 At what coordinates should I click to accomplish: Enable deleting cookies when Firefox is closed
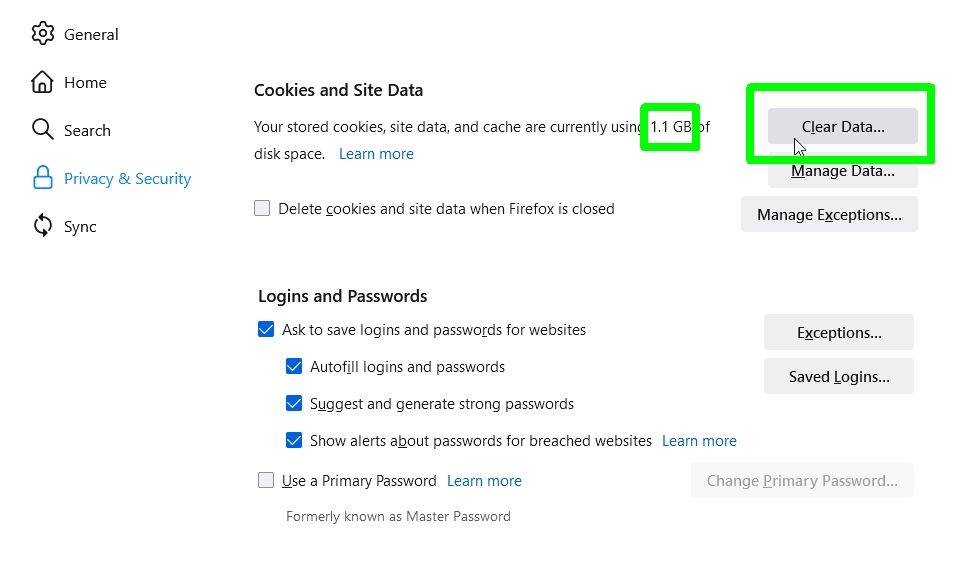coord(262,207)
